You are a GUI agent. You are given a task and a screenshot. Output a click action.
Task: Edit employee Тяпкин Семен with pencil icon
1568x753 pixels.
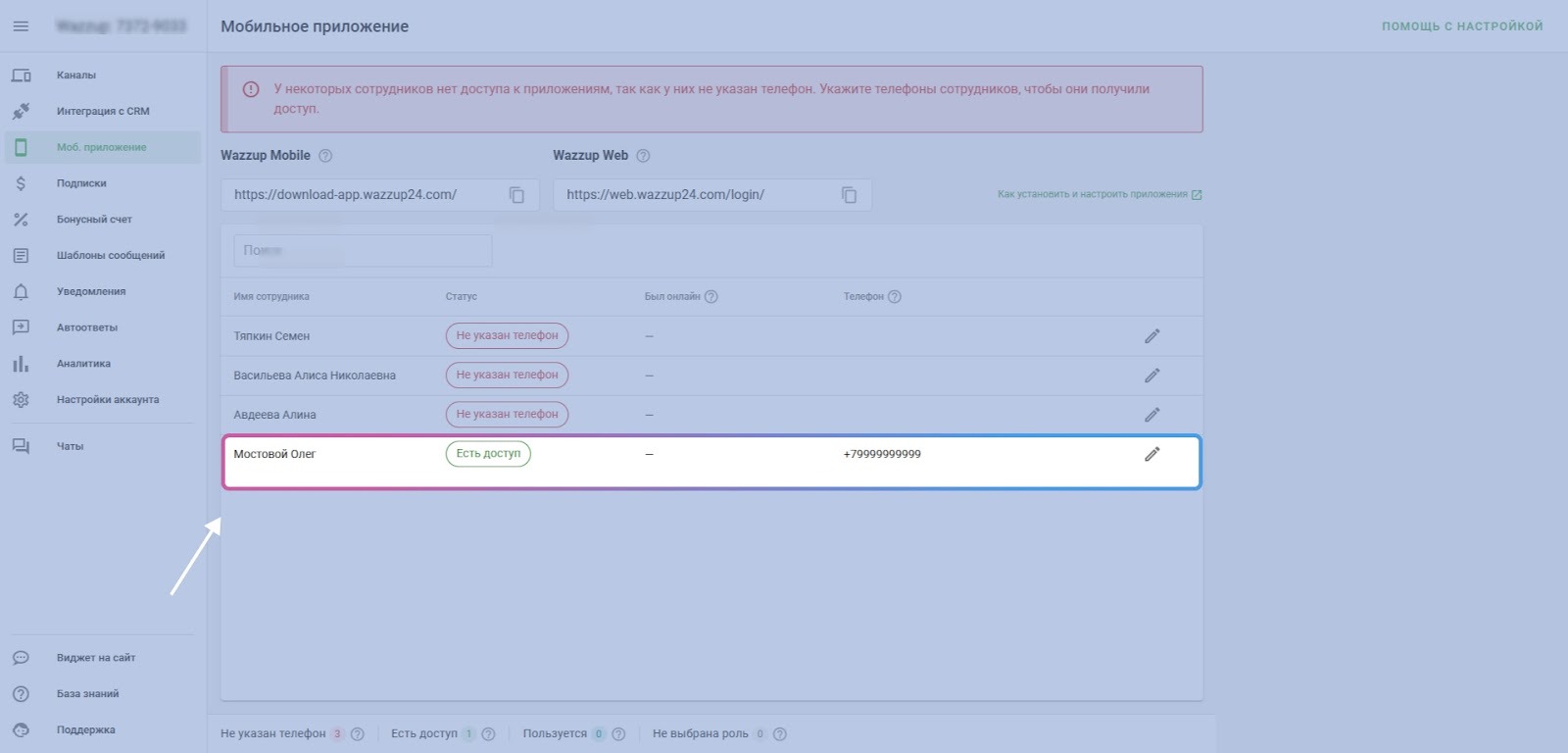[1151, 336]
